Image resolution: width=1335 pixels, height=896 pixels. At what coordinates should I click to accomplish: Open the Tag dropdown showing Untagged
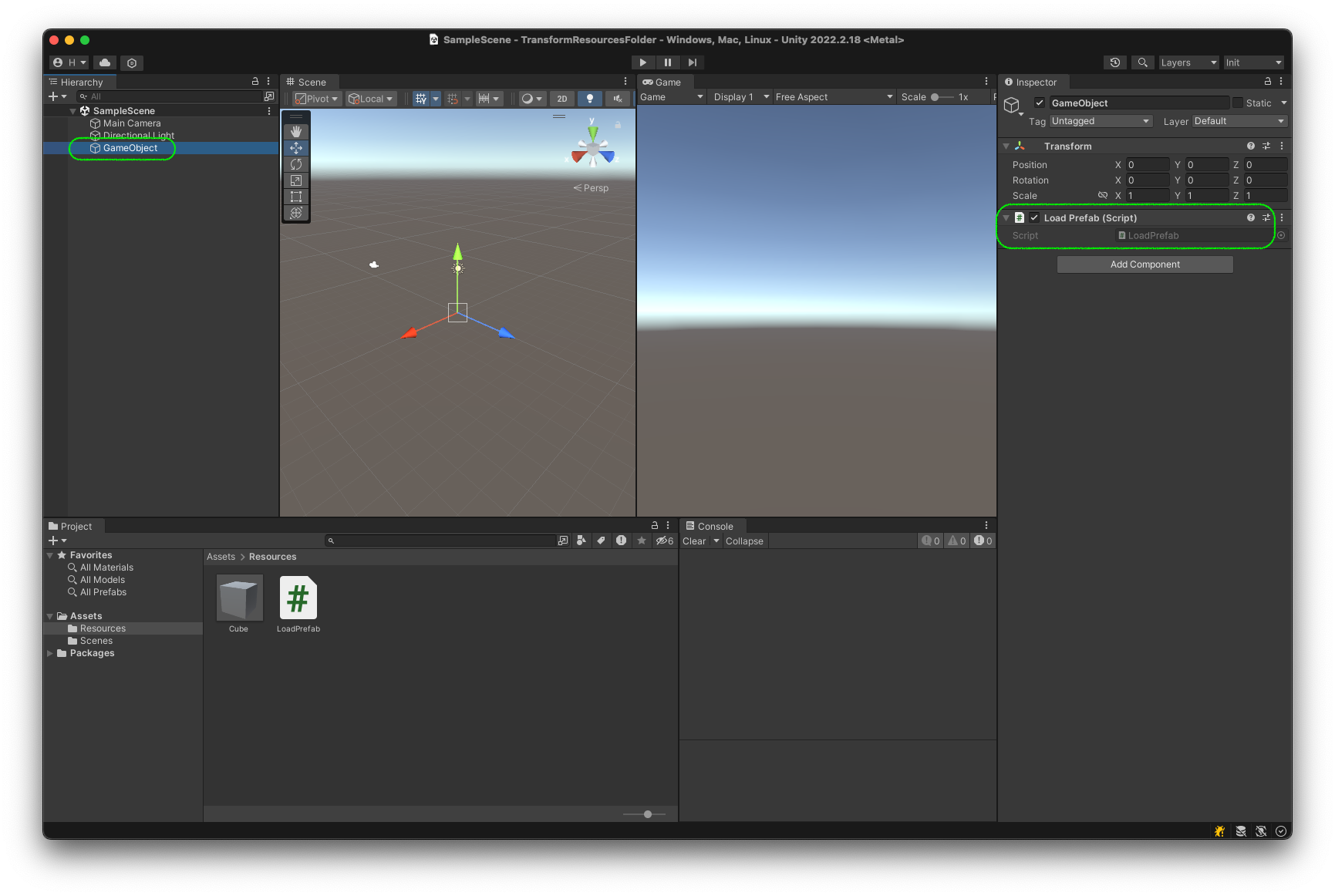[x=1100, y=121]
